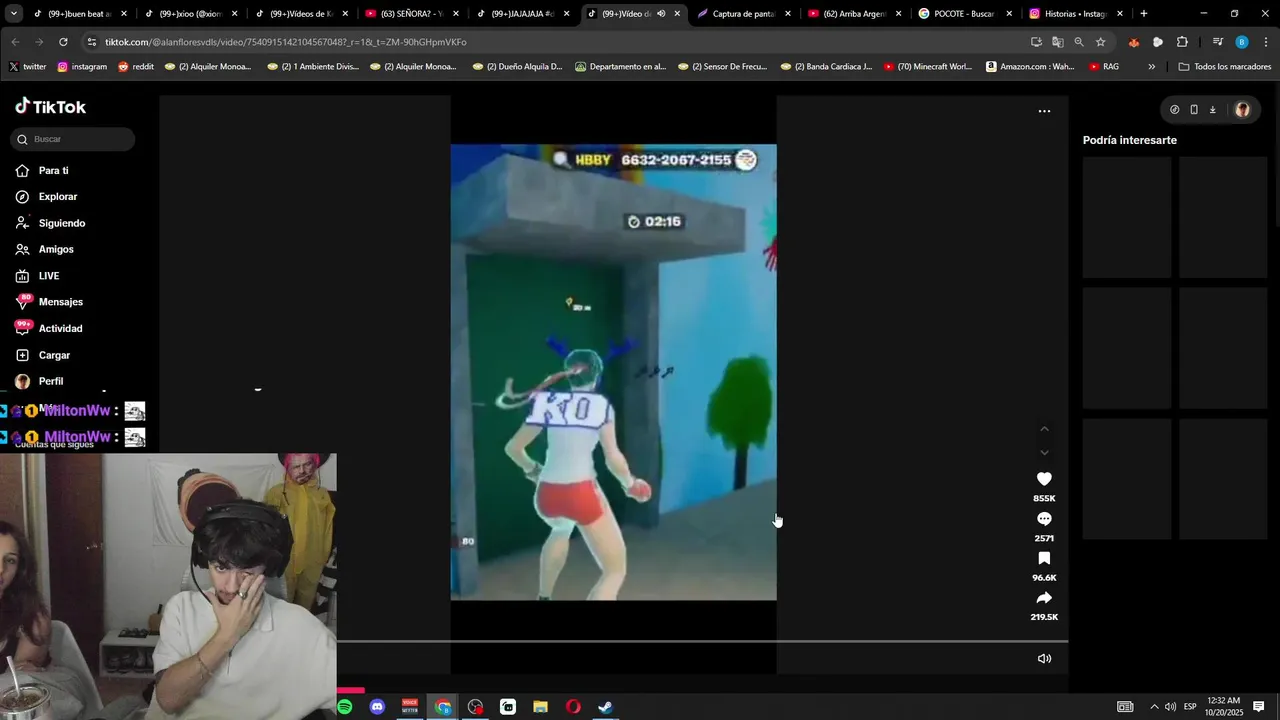Image resolution: width=1280 pixels, height=720 pixels.
Task: Open the RAG bookmark
Action: [1104, 67]
